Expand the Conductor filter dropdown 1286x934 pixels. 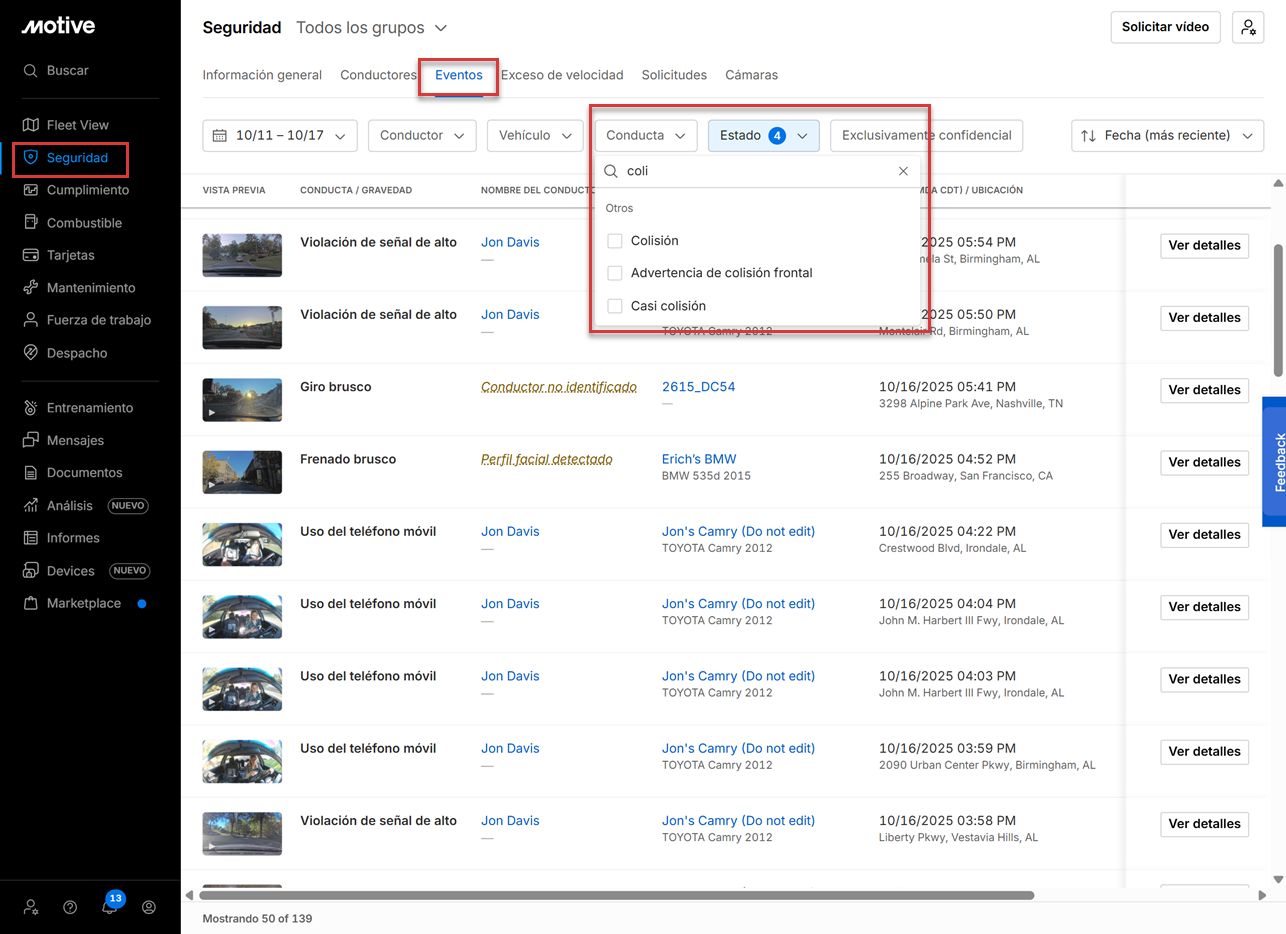421,136
